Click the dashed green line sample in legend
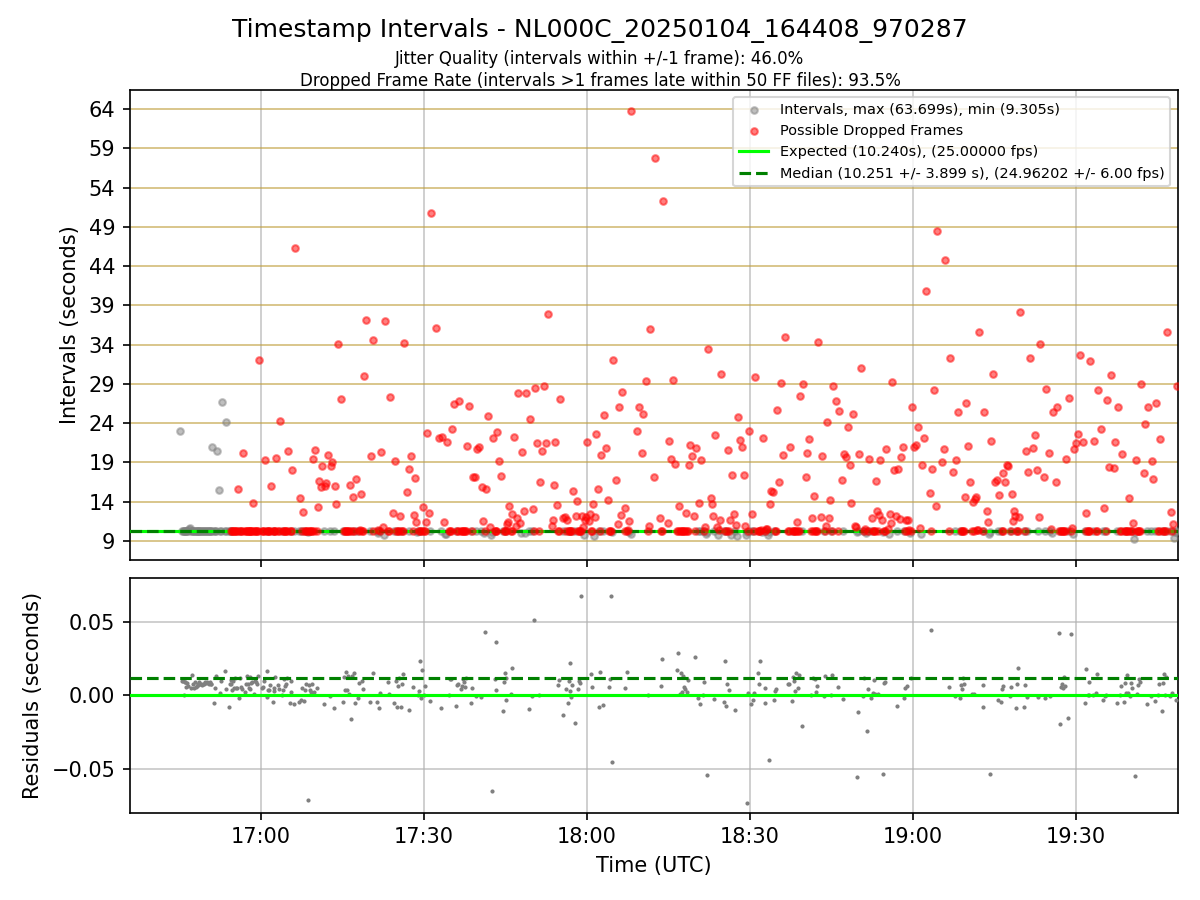 pos(755,173)
